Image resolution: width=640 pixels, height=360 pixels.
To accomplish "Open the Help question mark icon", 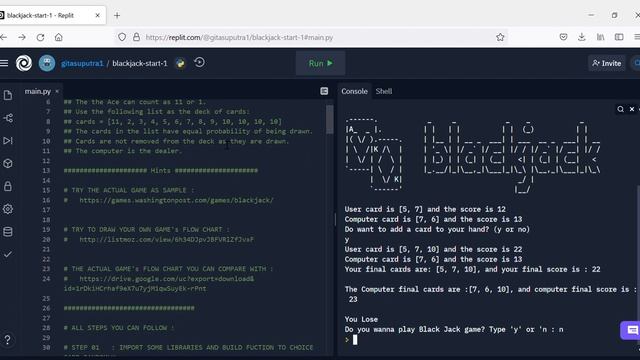I will tap(8, 340).
